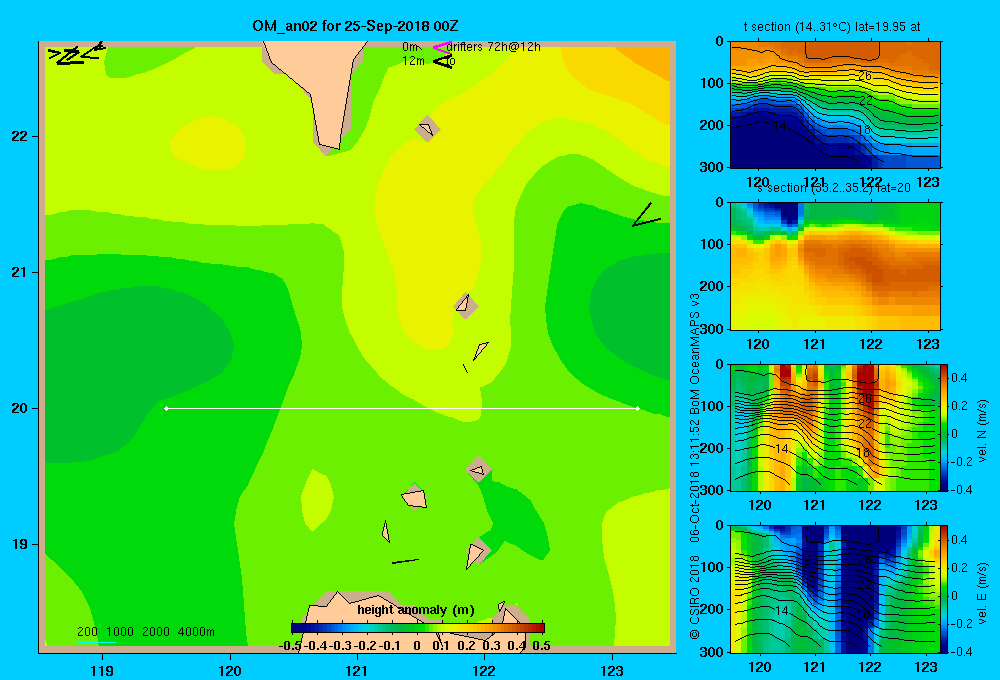Click the 'drifters 72h@12h' legend text
The width and height of the screenshot is (1000, 680).
(x=494, y=47)
